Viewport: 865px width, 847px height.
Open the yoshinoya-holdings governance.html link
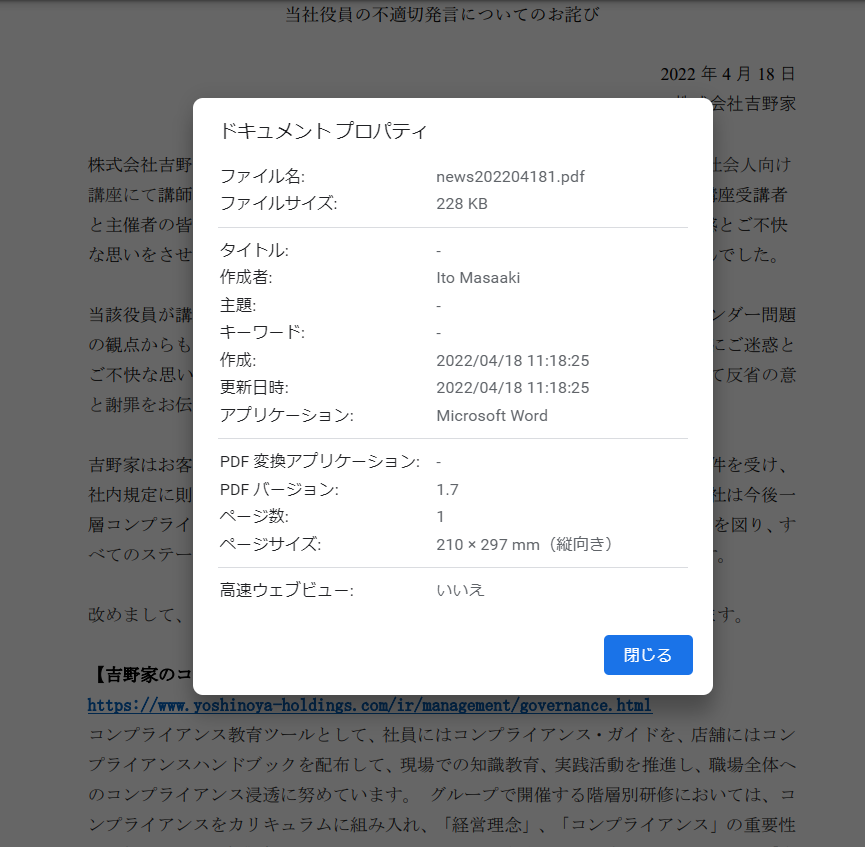(x=370, y=705)
